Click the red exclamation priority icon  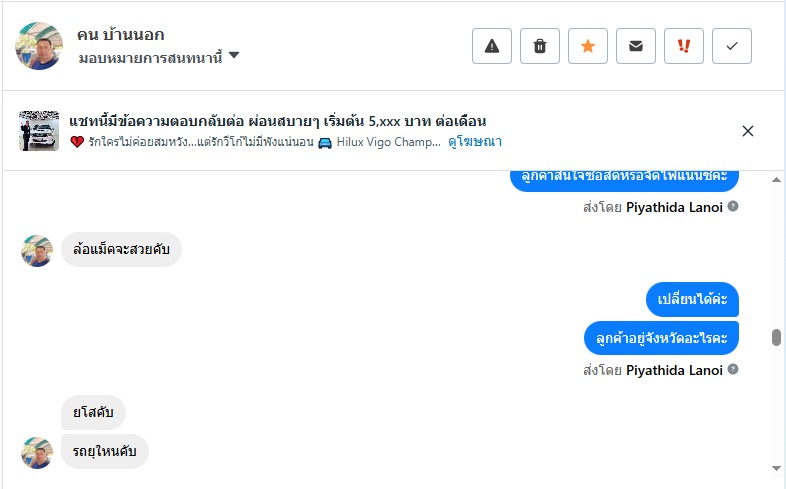[x=684, y=46]
